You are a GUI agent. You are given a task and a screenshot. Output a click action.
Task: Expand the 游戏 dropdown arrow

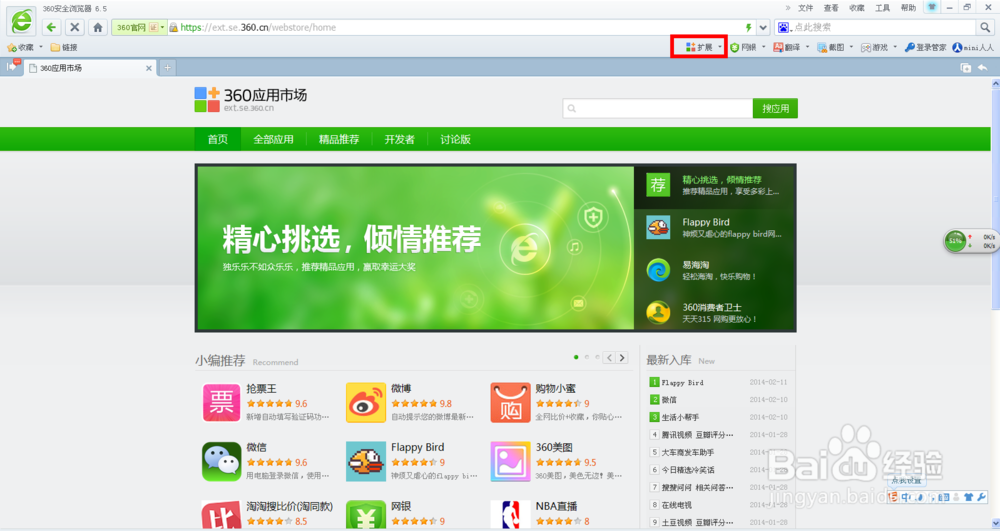[x=895, y=47]
